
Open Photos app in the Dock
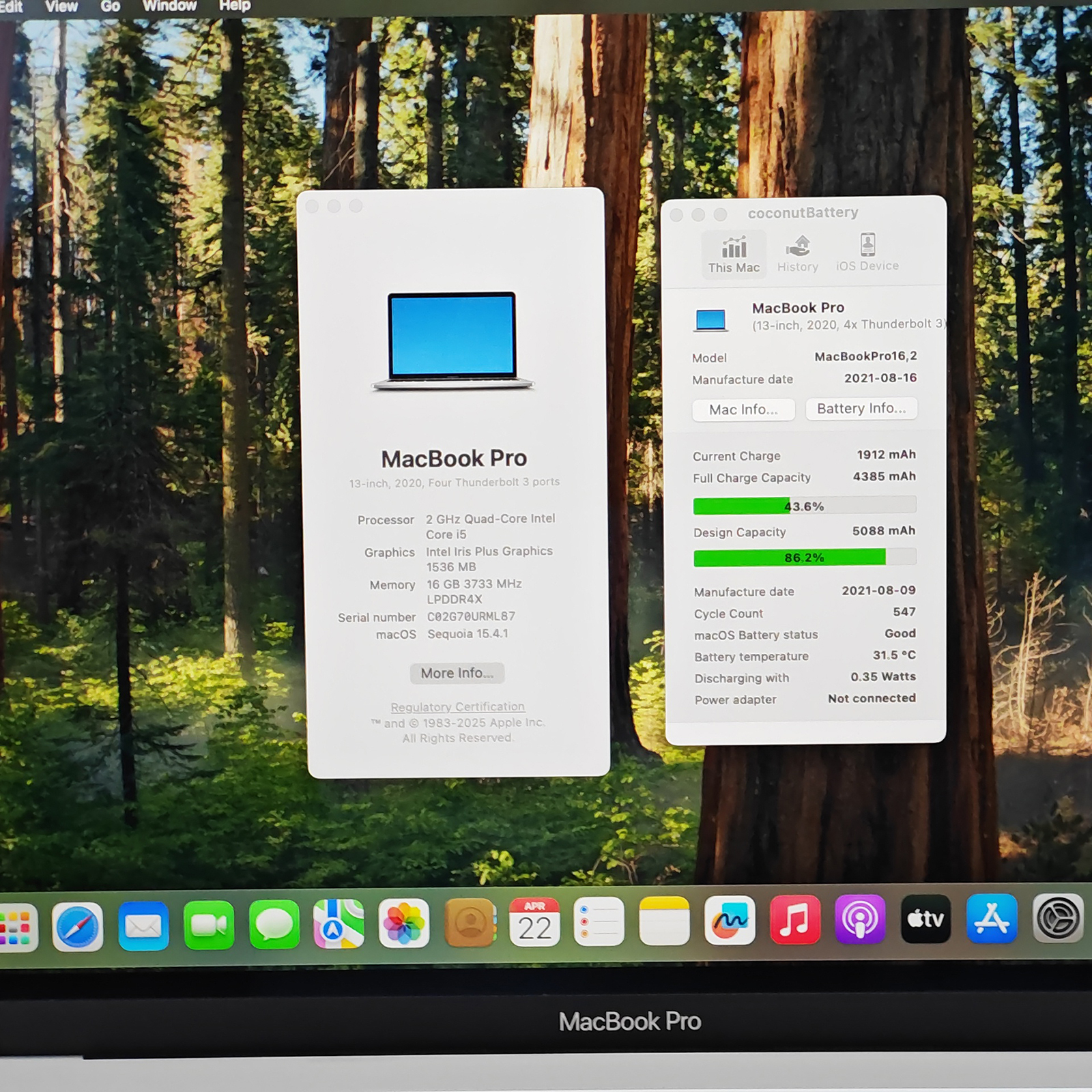pos(404,923)
